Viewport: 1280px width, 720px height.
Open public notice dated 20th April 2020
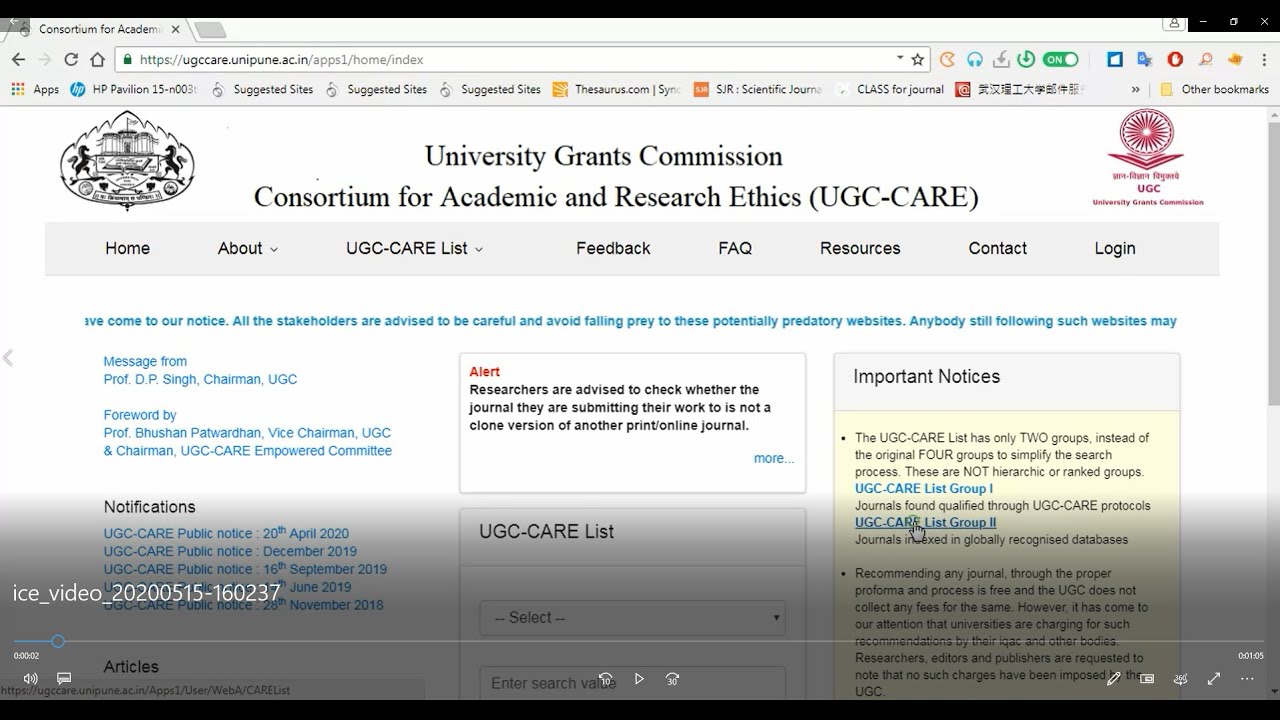(226, 533)
